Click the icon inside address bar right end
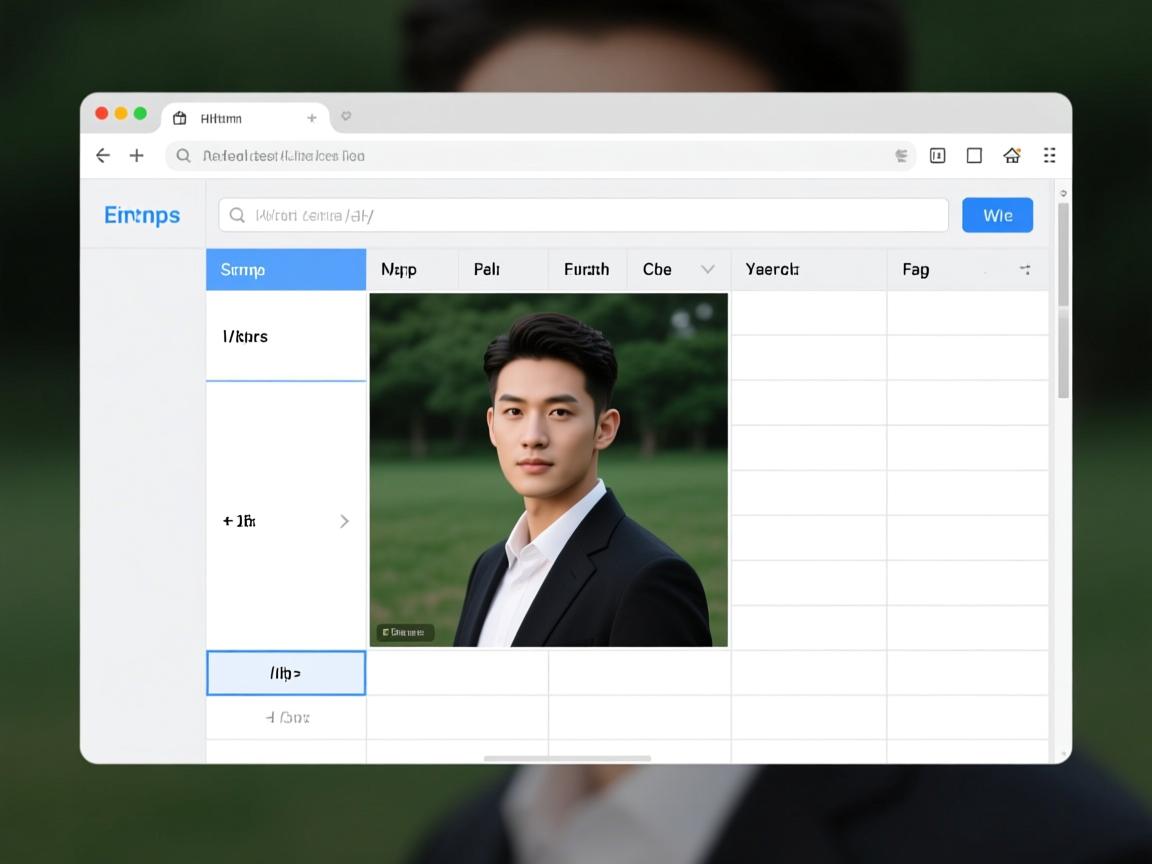The image size is (1152, 864). (901, 155)
